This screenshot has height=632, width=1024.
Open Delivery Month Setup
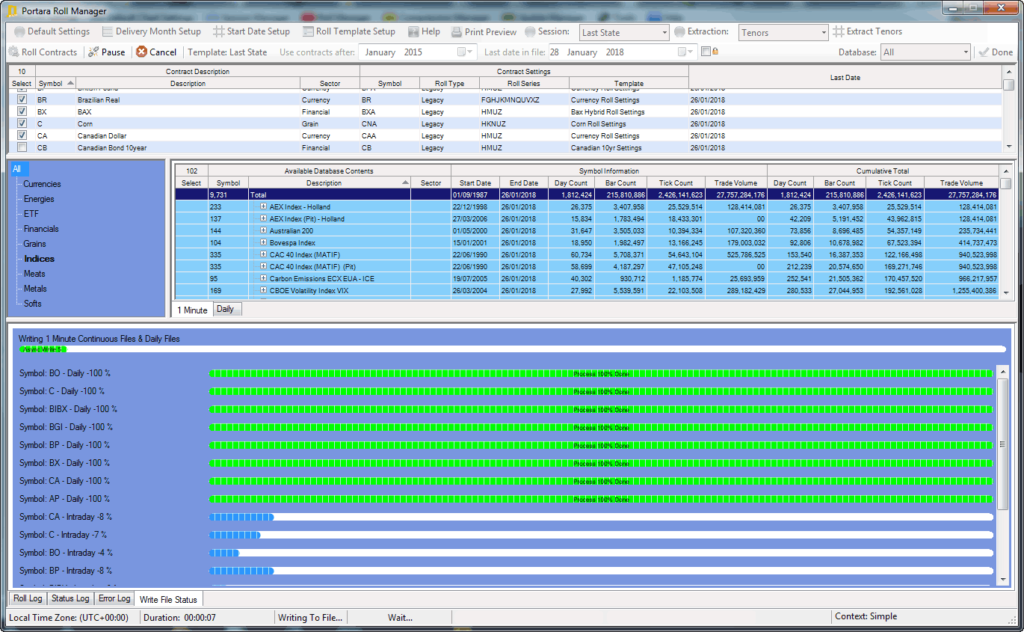[x=152, y=31]
